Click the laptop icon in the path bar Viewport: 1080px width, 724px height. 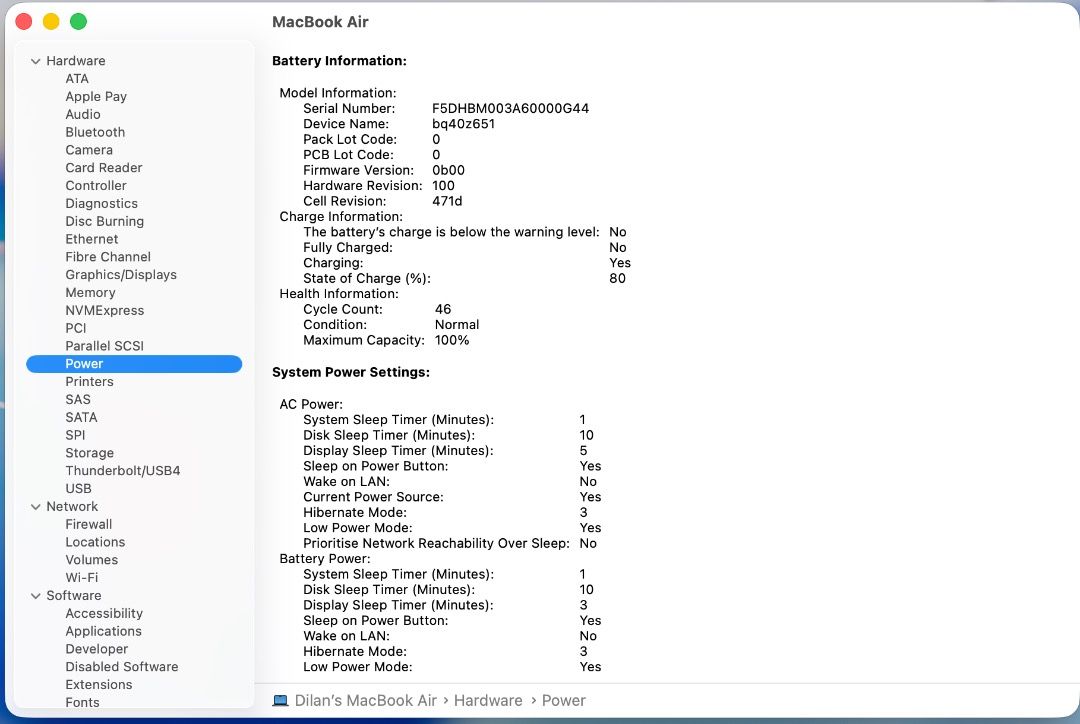pos(280,701)
